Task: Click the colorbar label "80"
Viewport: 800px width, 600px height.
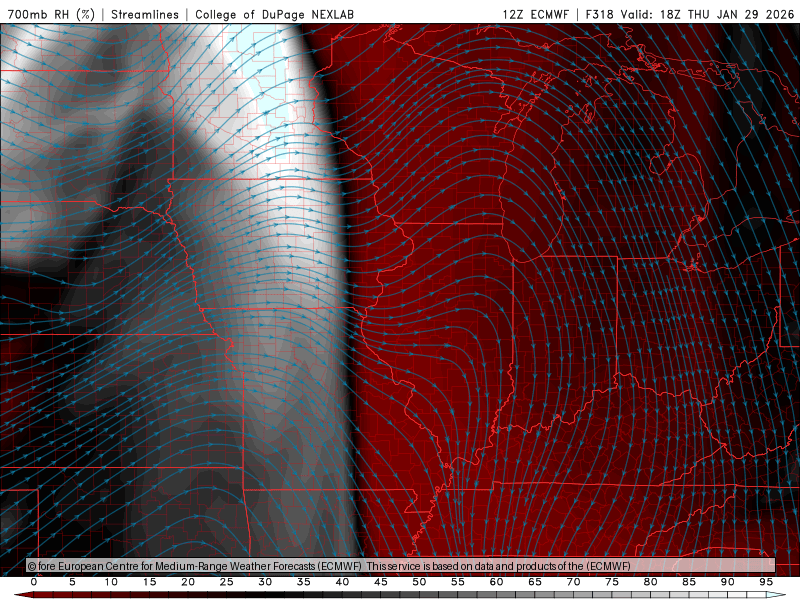Action: pos(651,582)
